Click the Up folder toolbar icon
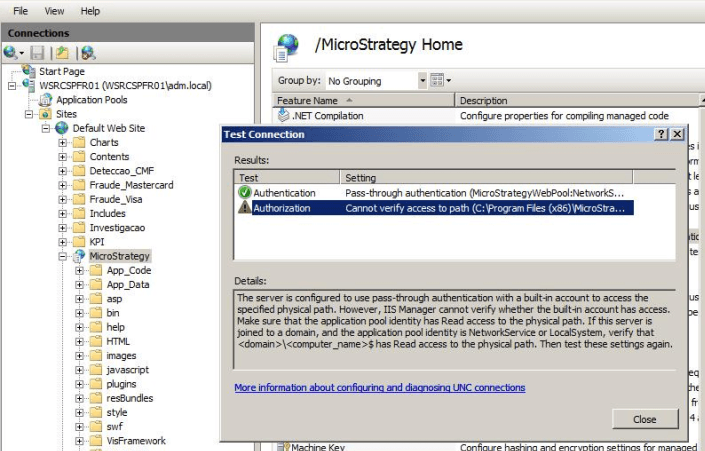The image size is (705, 451). pos(62,53)
